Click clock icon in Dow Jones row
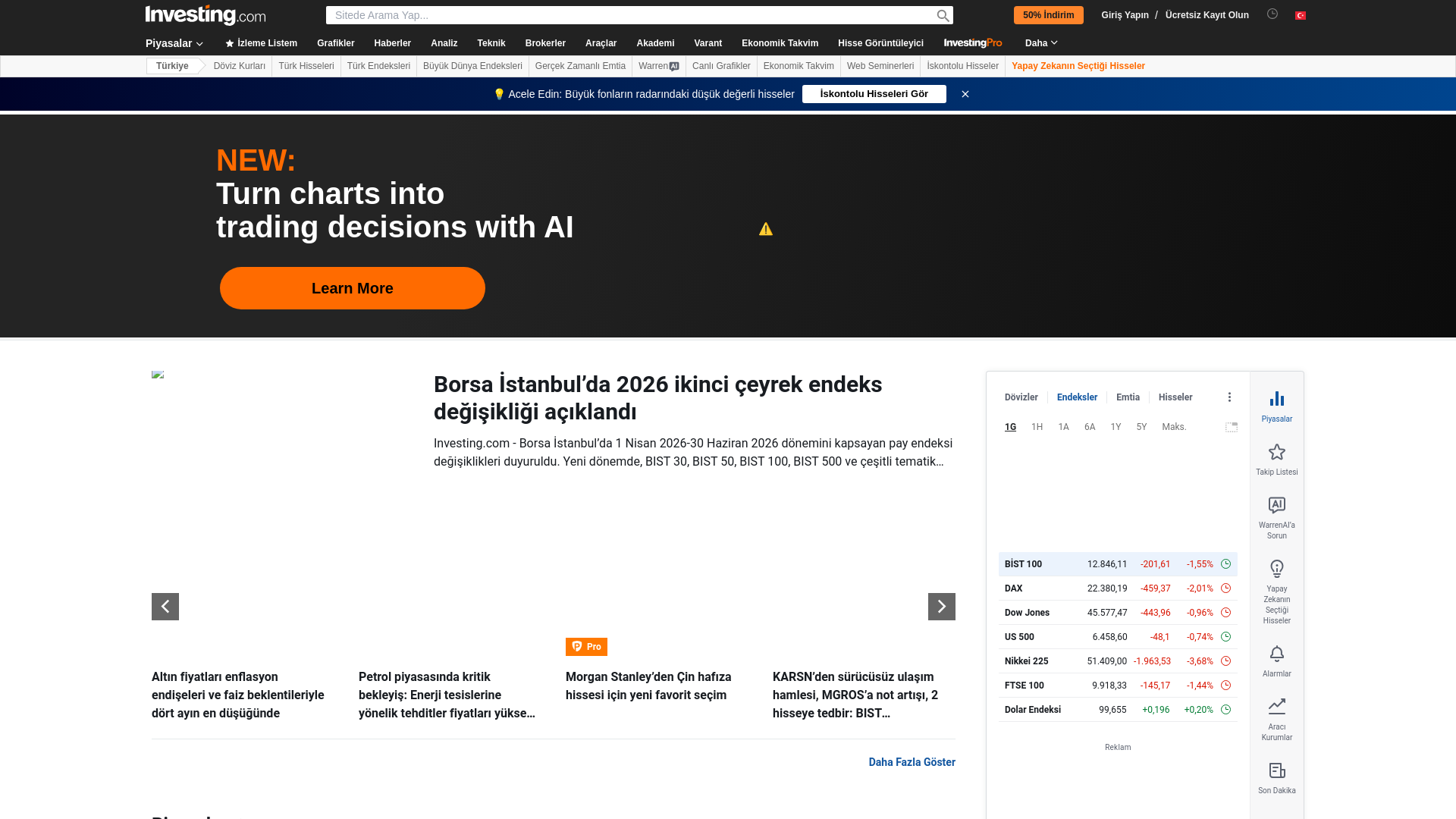Viewport: 1456px width, 819px height. click(x=1225, y=613)
